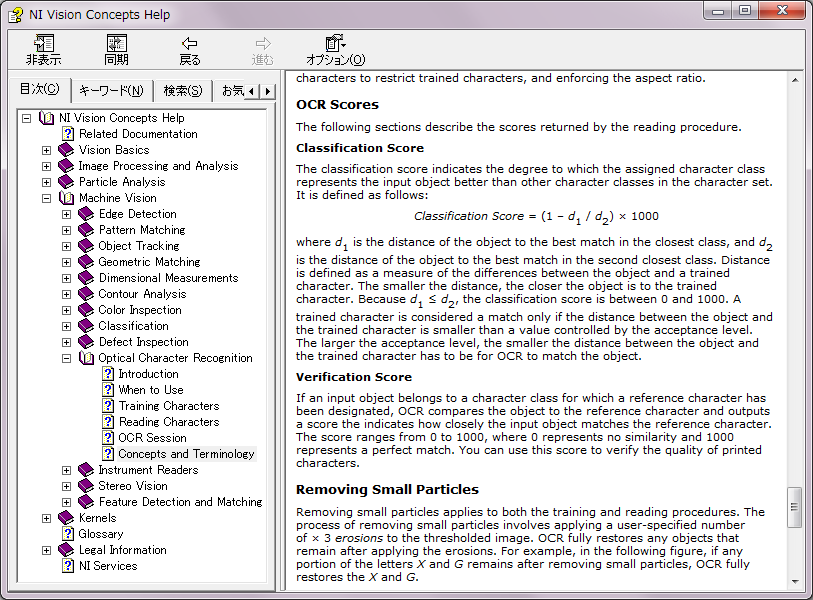
Task: Click the question page icon beside Introduction
Action: (x=108, y=374)
